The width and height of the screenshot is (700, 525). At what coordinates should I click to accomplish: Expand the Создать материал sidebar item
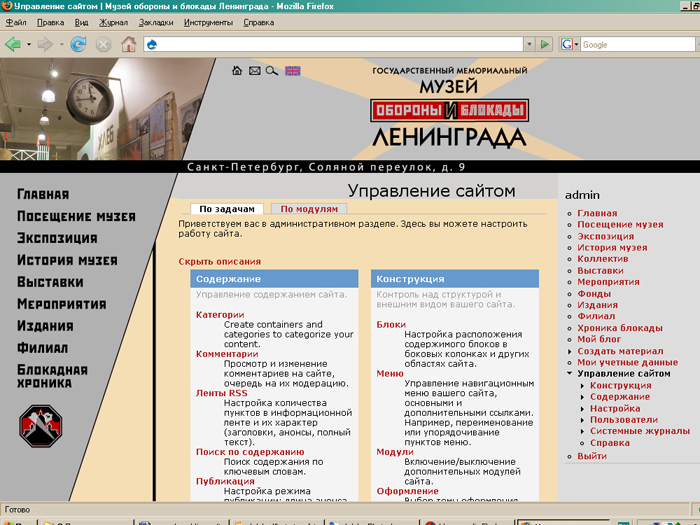click(x=569, y=351)
